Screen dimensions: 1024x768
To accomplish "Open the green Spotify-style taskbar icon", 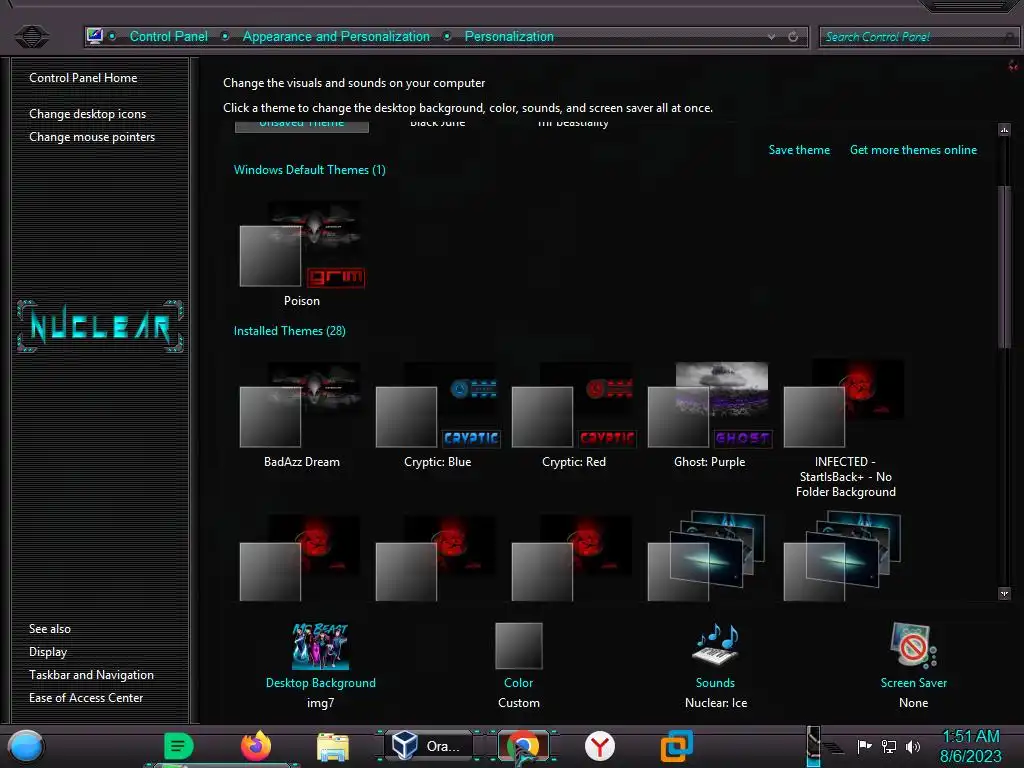I will click(x=178, y=746).
